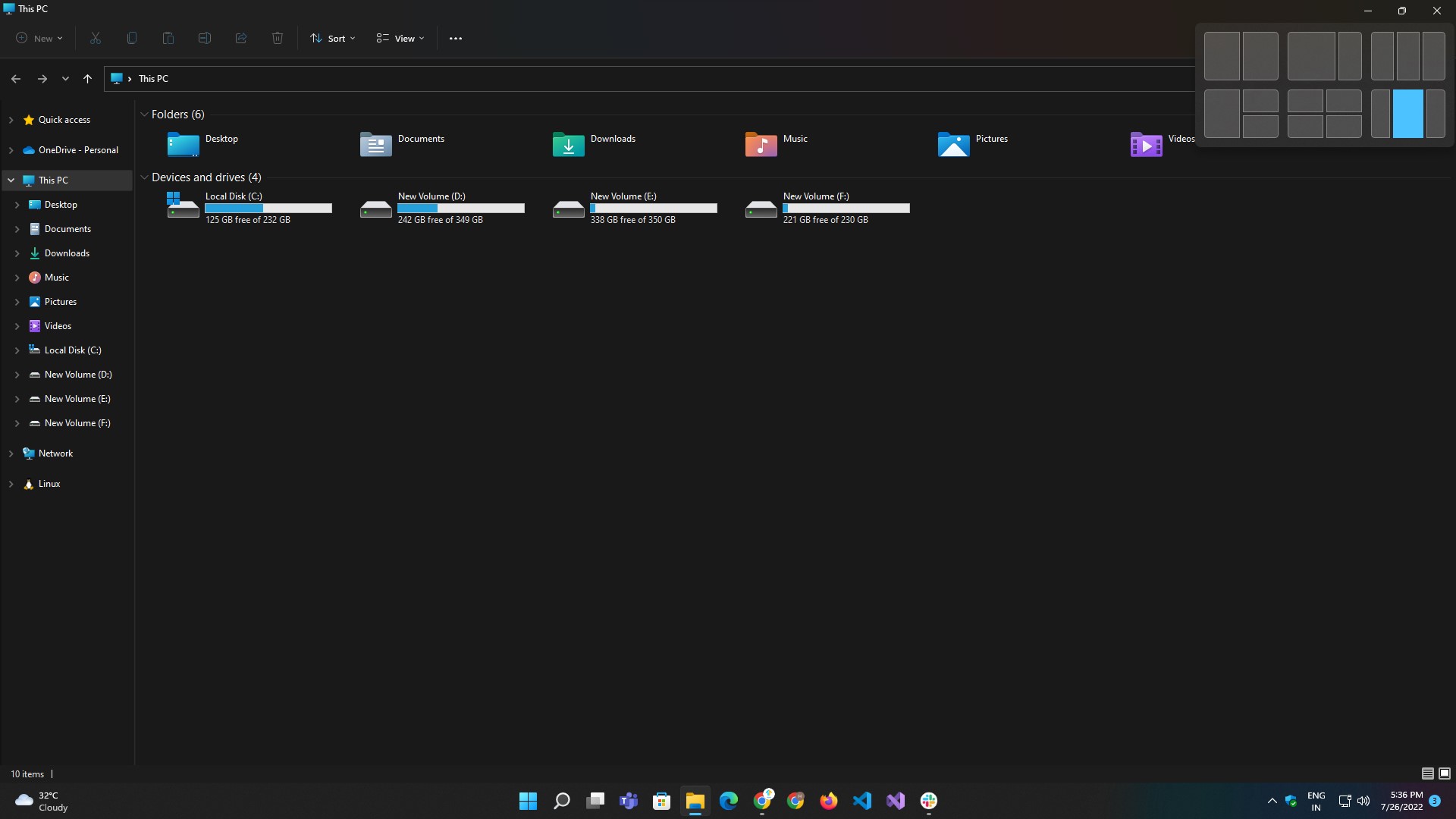Click the Copy icon in toolbar
Viewport: 1456px width, 819px height.
pos(132,38)
